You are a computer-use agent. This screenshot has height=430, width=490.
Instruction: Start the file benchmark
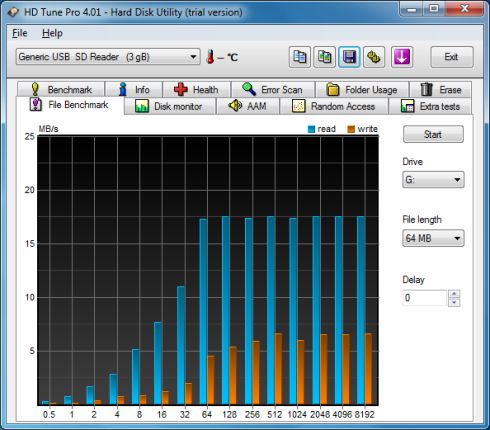433,134
